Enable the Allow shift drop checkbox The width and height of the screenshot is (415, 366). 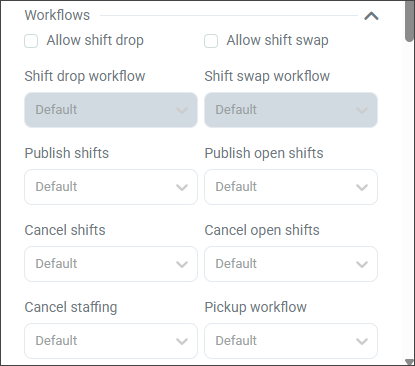tap(31, 41)
